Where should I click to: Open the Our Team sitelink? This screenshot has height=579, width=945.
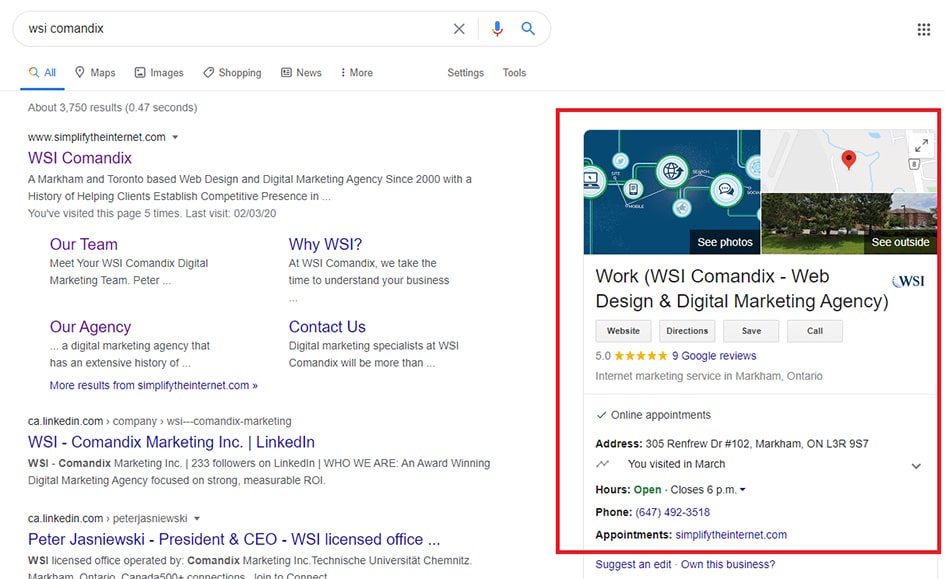[x=84, y=244]
